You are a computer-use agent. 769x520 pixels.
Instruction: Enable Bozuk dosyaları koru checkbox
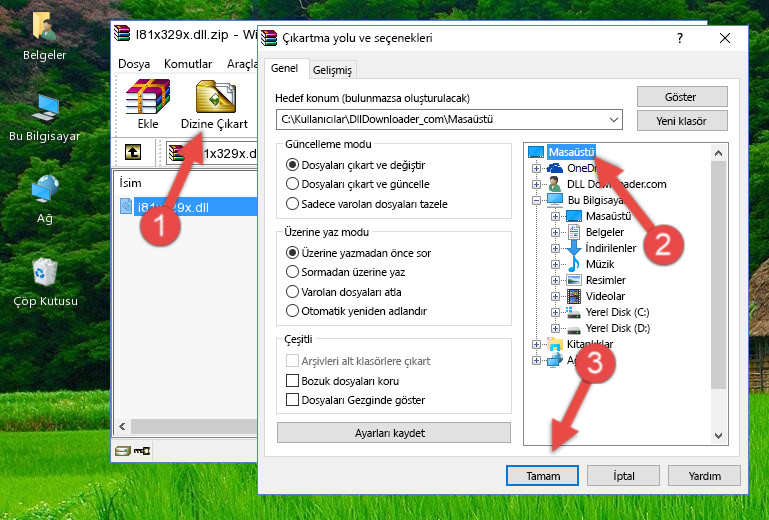[x=292, y=381]
